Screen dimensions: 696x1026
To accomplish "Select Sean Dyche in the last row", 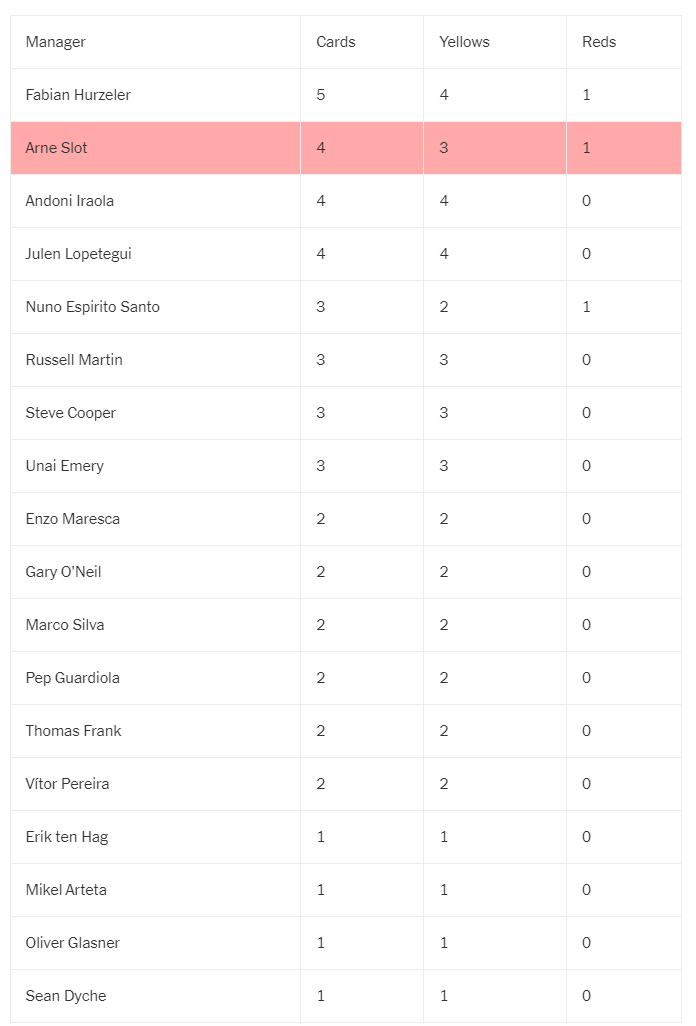I will [x=65, y=996].
